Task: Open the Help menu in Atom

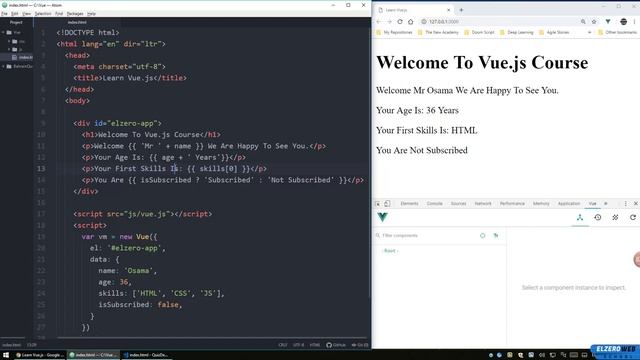Action: tap(91, 13)
